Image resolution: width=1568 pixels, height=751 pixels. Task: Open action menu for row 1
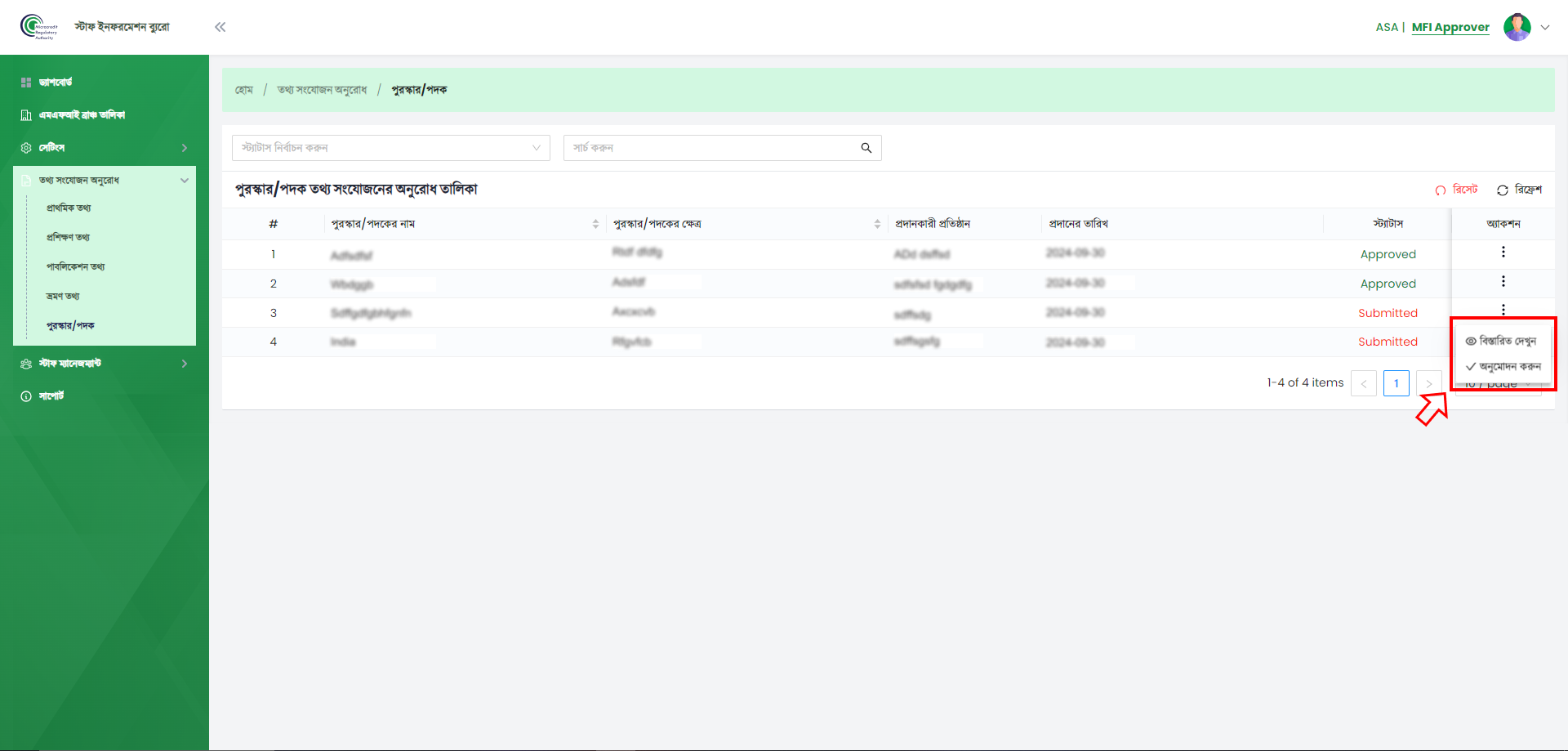[1503, 253]
